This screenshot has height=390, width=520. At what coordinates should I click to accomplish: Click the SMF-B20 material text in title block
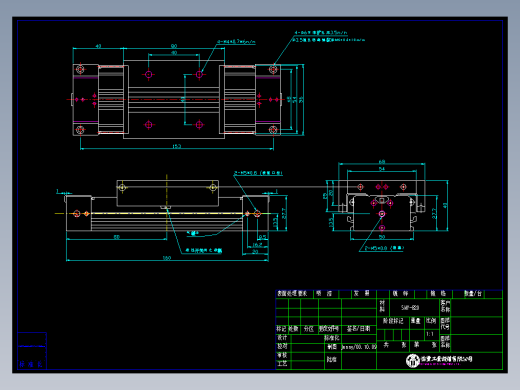410,308
